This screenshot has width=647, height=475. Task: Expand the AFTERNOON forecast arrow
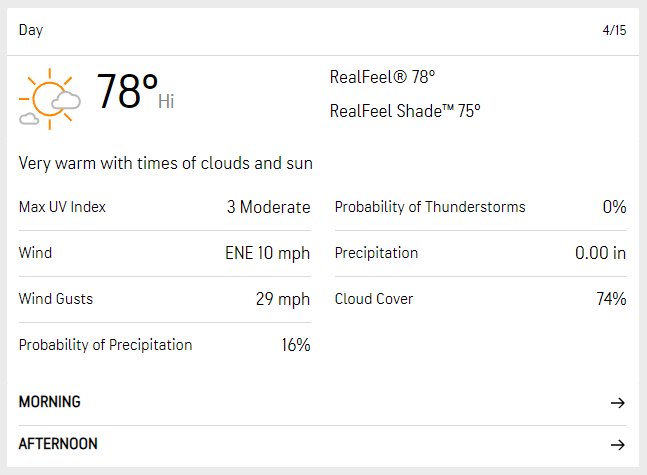[618, 444]
